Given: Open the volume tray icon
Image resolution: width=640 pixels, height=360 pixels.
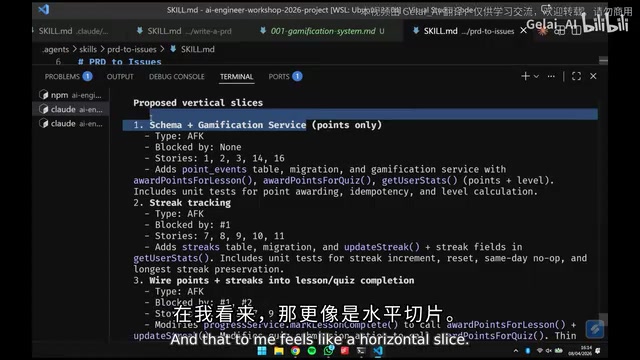Looking at the screenshot, I should 549,351.
